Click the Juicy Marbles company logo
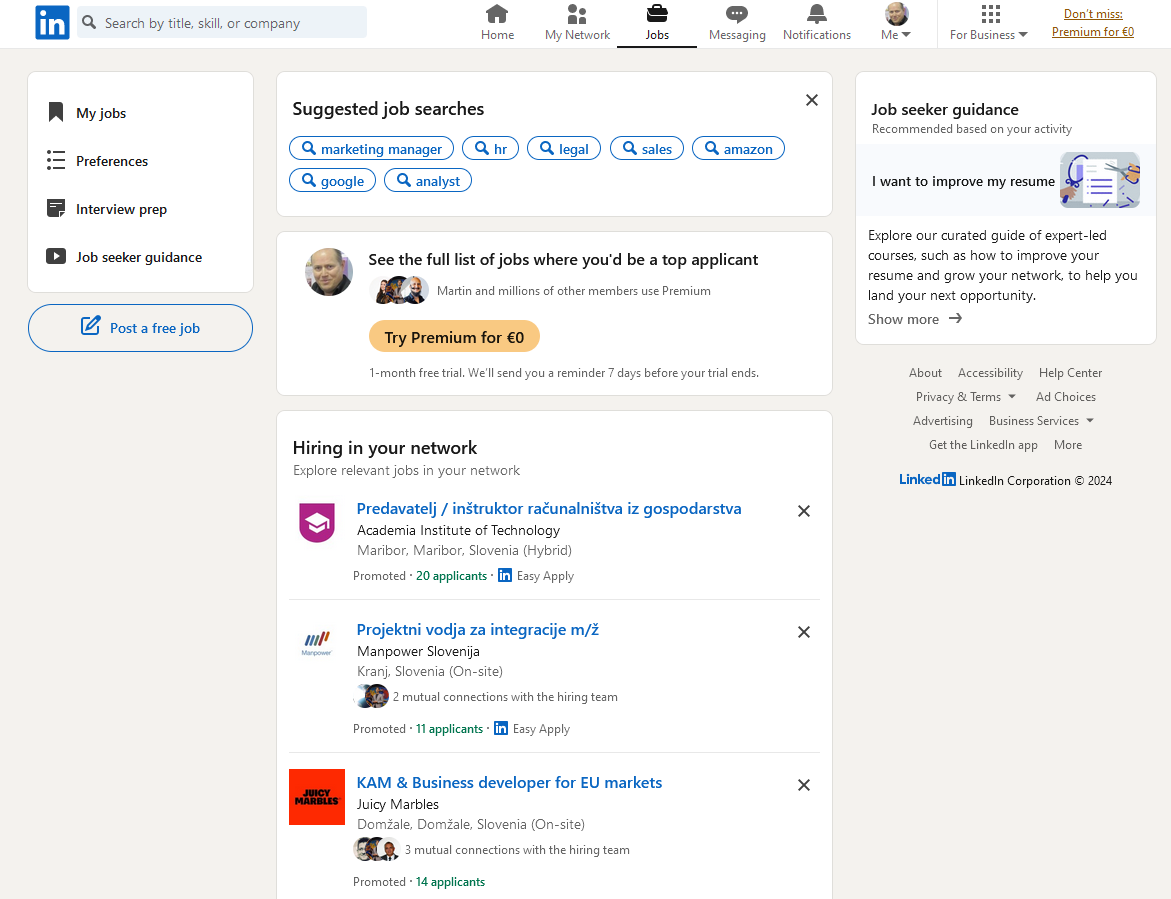Screen dimensions: 1171x899 coord(317,797)
